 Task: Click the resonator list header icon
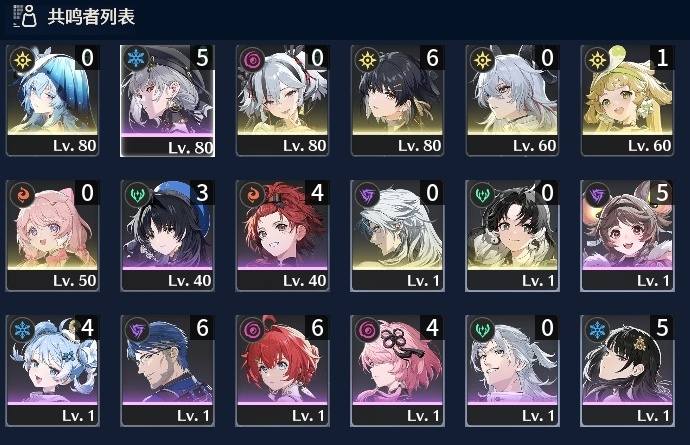[x=25, y=16]
